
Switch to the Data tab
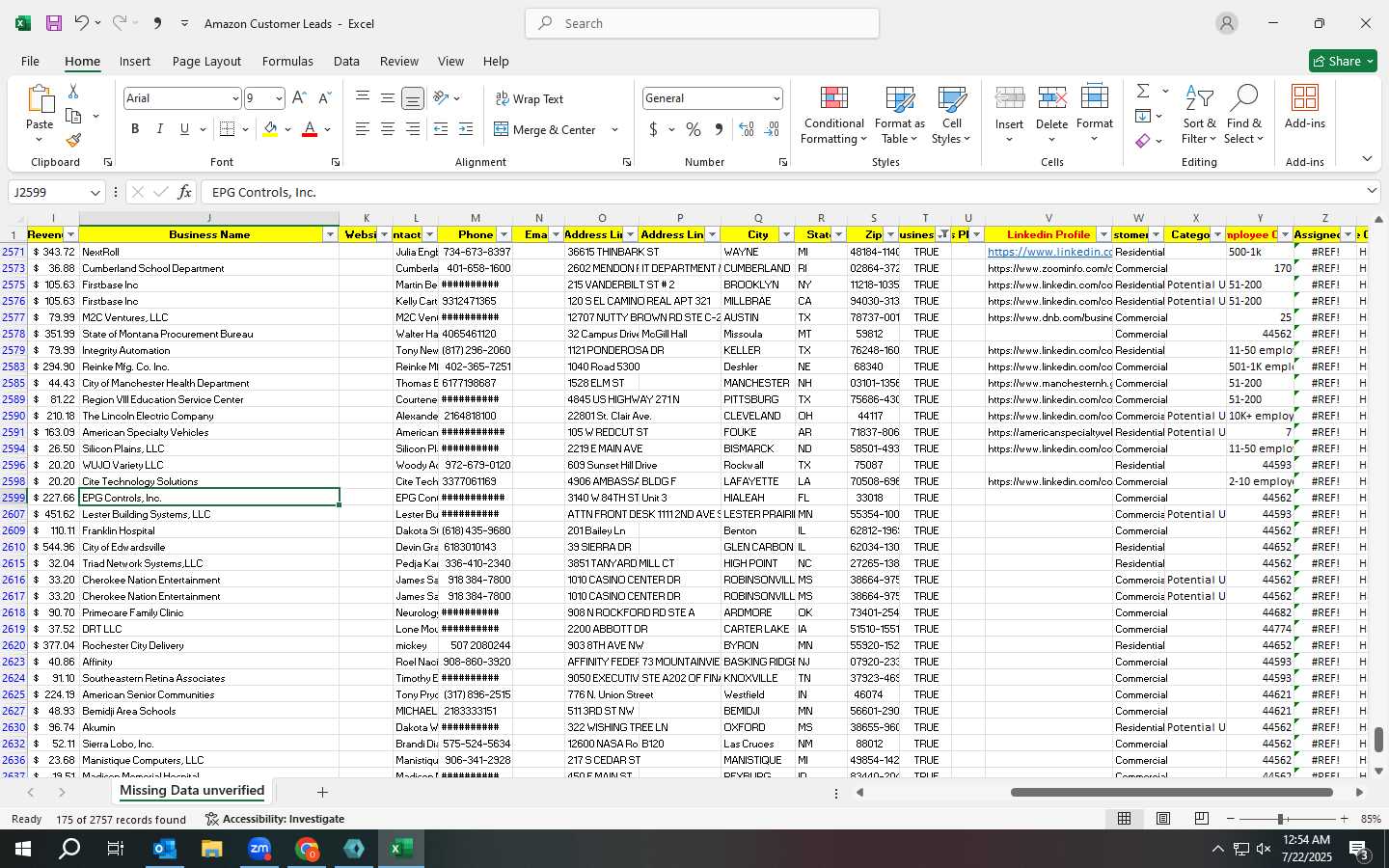[346, 61]
